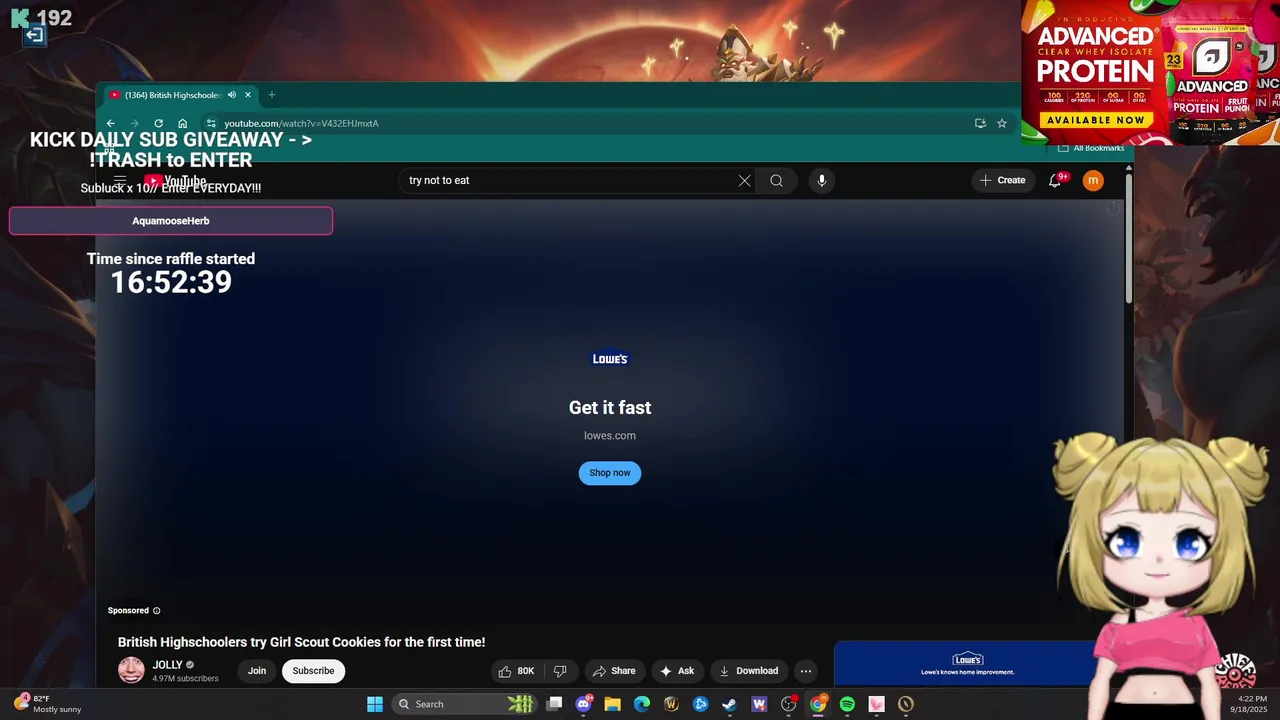Click the Lowe's companion banner ad
This screenshot has width=1280, height=720.
[965, 664]
